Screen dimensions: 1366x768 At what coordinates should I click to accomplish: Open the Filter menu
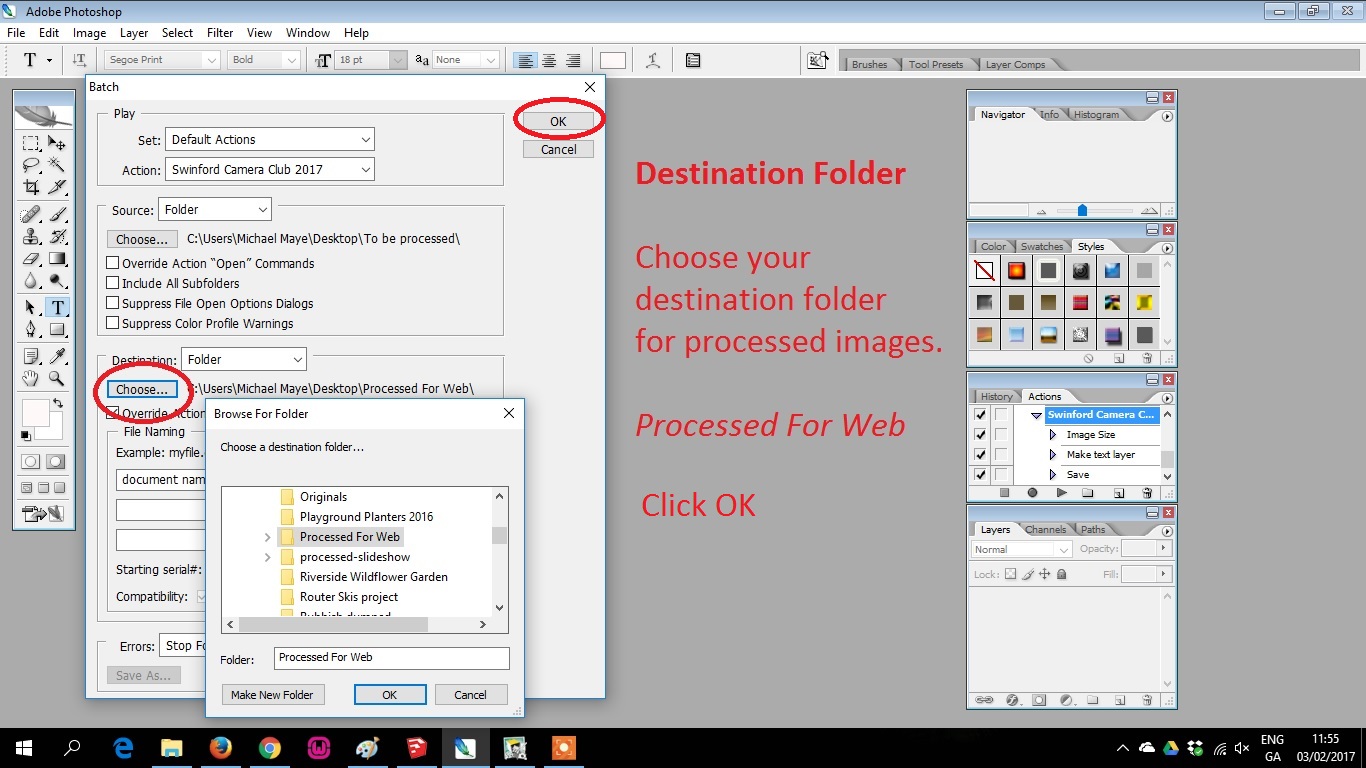pos(220,33)
